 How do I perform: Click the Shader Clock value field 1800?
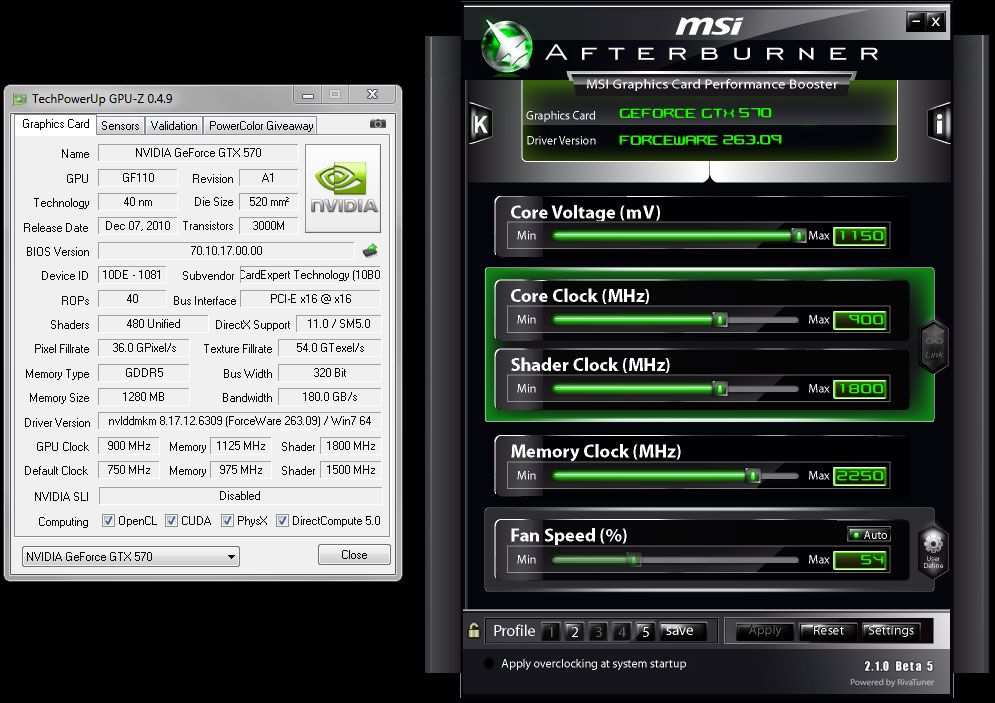coord(860,389)
